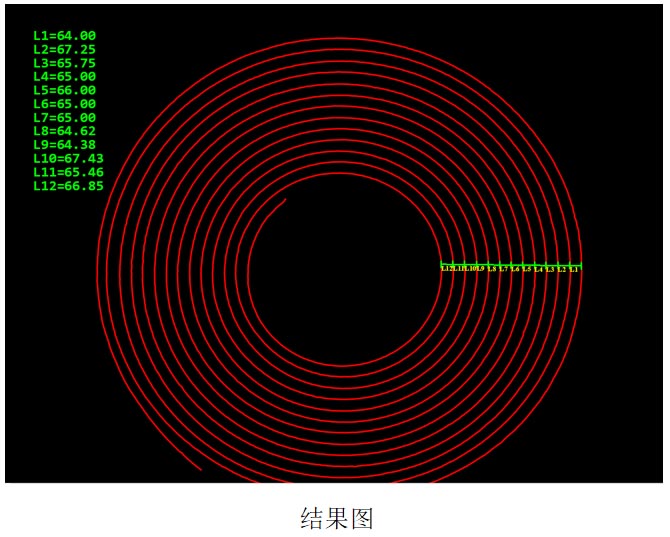Image resolution: width=670 pixels, height=537 pixels.
Task: Click the L6=65.00 reading
Action: pyautogui.click(x=64, y=104)
